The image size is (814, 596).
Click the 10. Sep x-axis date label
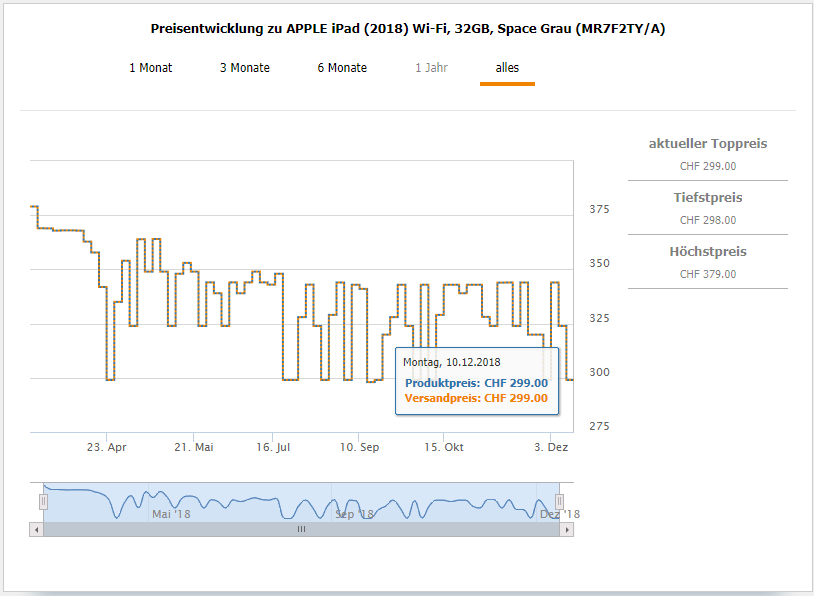(359, 448)
